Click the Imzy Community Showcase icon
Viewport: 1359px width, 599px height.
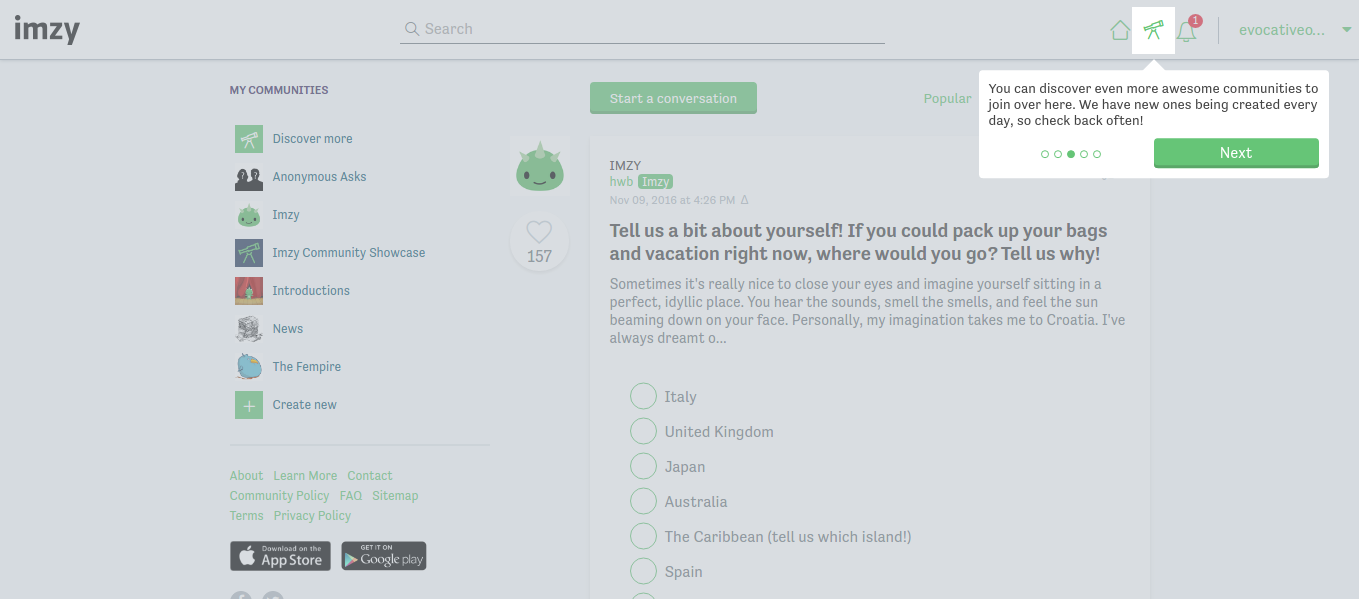point(249,253)
